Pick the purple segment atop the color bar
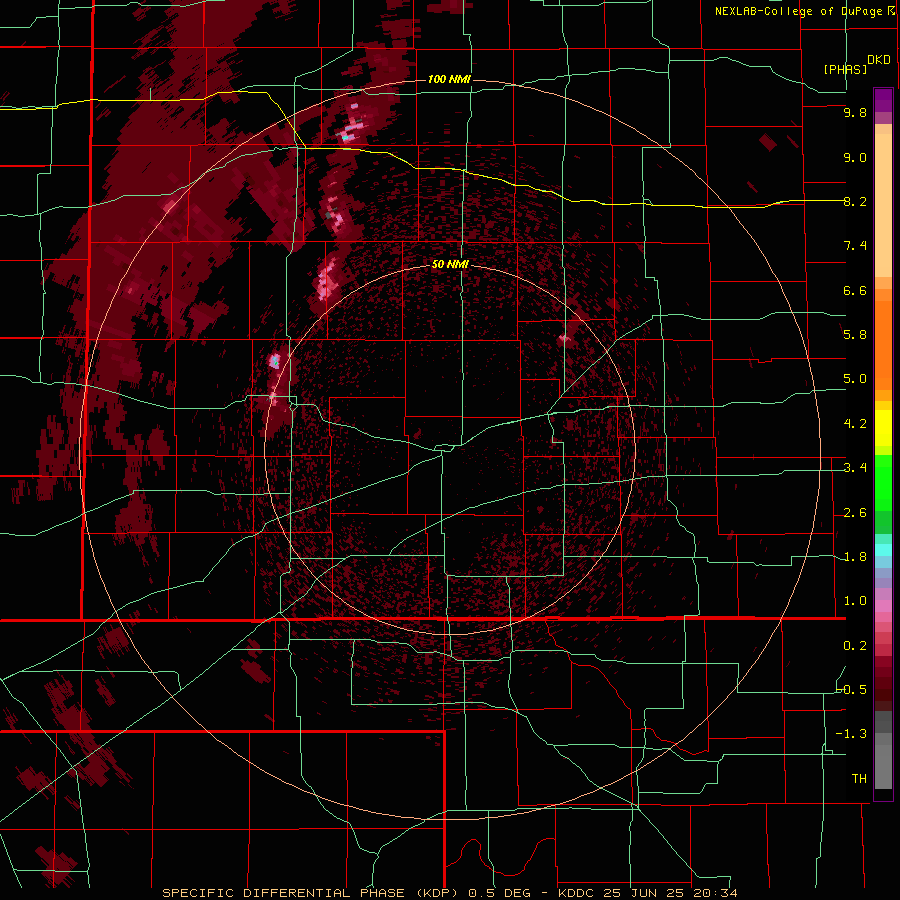Image resolution: width=900 pixels, height=900 pixels. [x=883, y=100]
